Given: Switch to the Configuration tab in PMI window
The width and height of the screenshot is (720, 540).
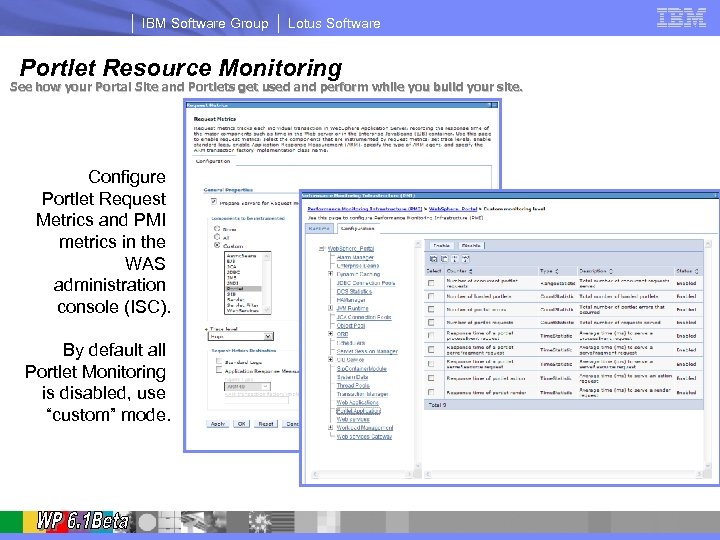Looking at the screenshot, I should (x=356, y=228).
